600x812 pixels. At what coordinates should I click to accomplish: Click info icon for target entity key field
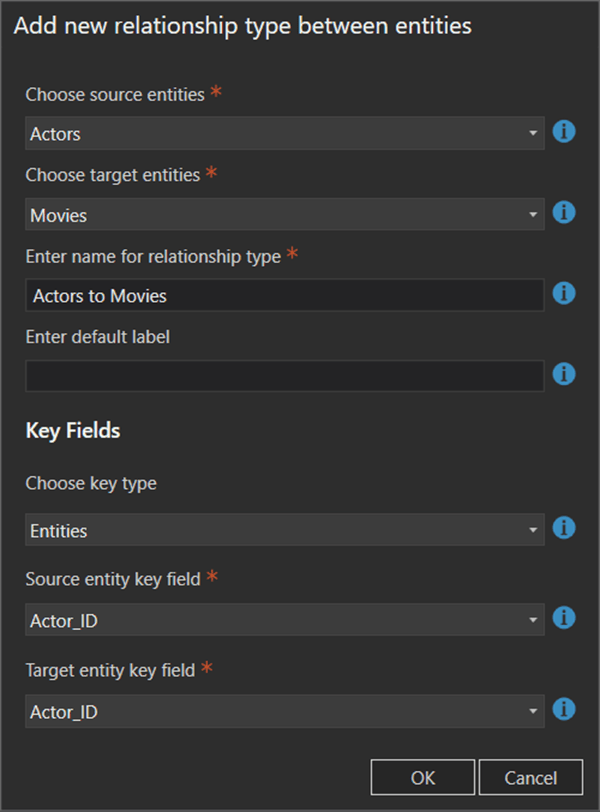(x=564, y=709)
